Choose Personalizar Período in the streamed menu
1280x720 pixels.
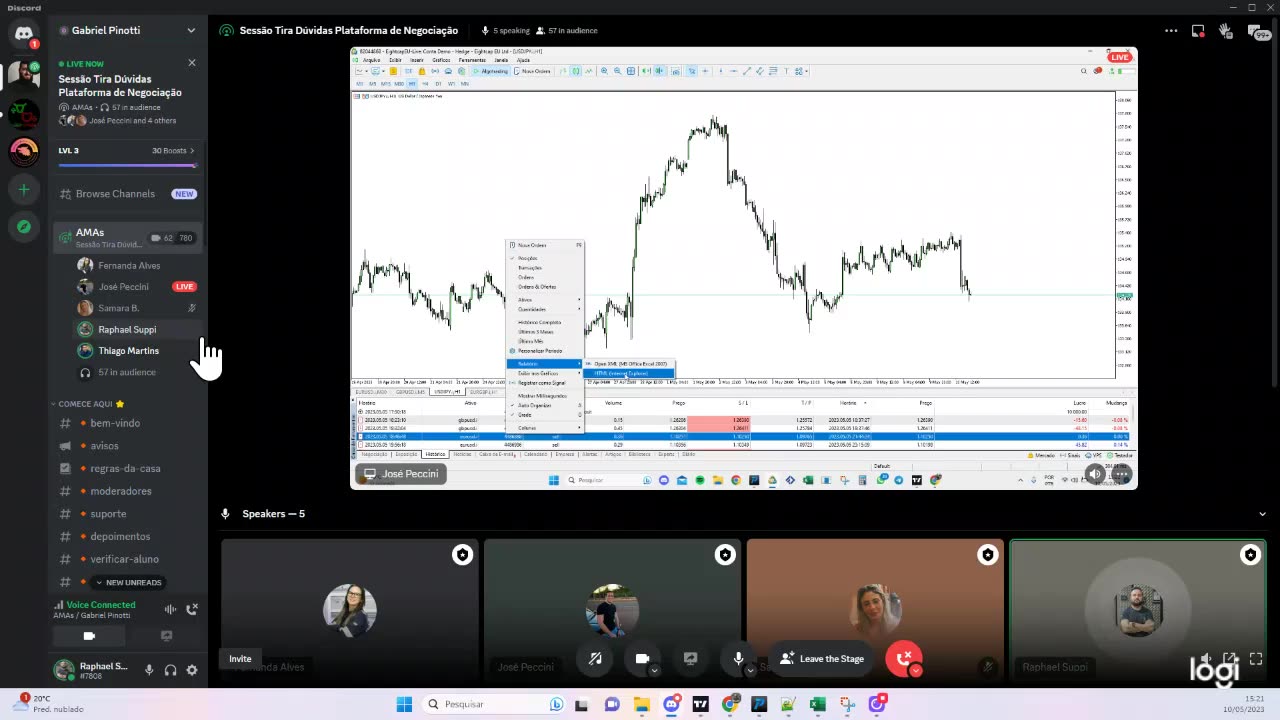click(540, 351)
